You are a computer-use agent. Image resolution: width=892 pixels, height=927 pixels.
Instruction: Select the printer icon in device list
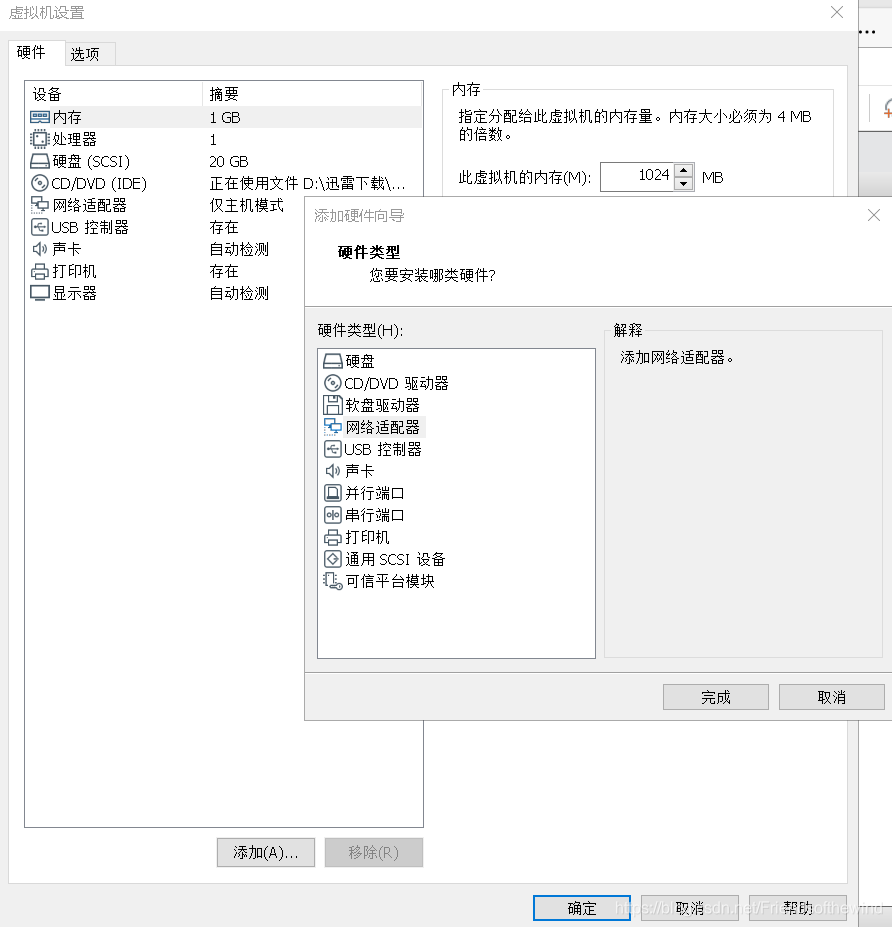[40, 271]
